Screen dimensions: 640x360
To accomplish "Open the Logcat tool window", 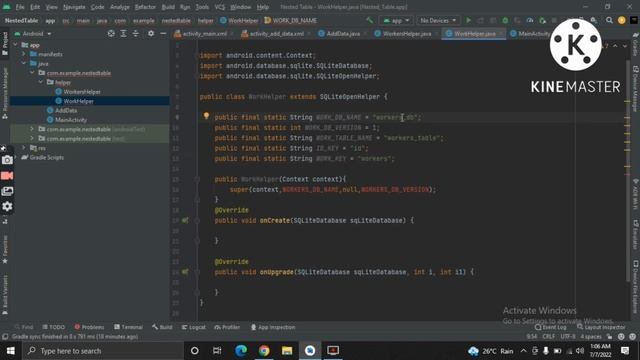I will tap(193, 327).
